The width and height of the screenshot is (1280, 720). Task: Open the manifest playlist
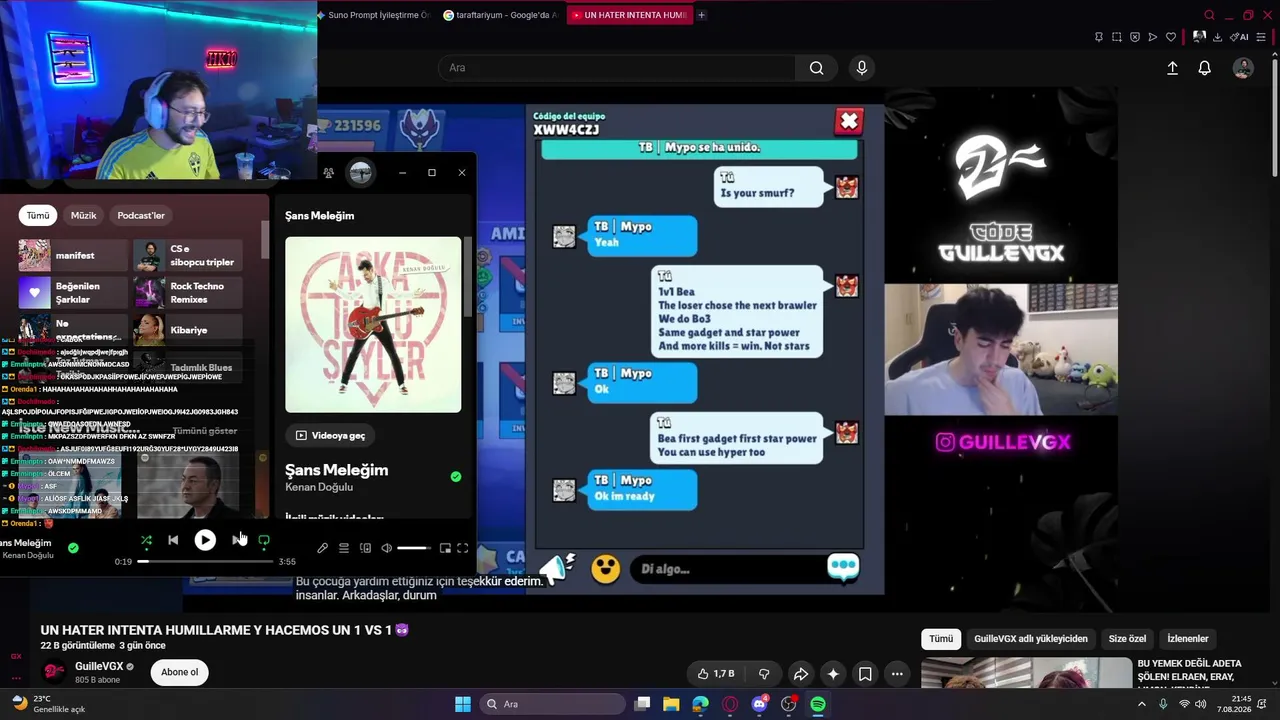pos(74,255)
